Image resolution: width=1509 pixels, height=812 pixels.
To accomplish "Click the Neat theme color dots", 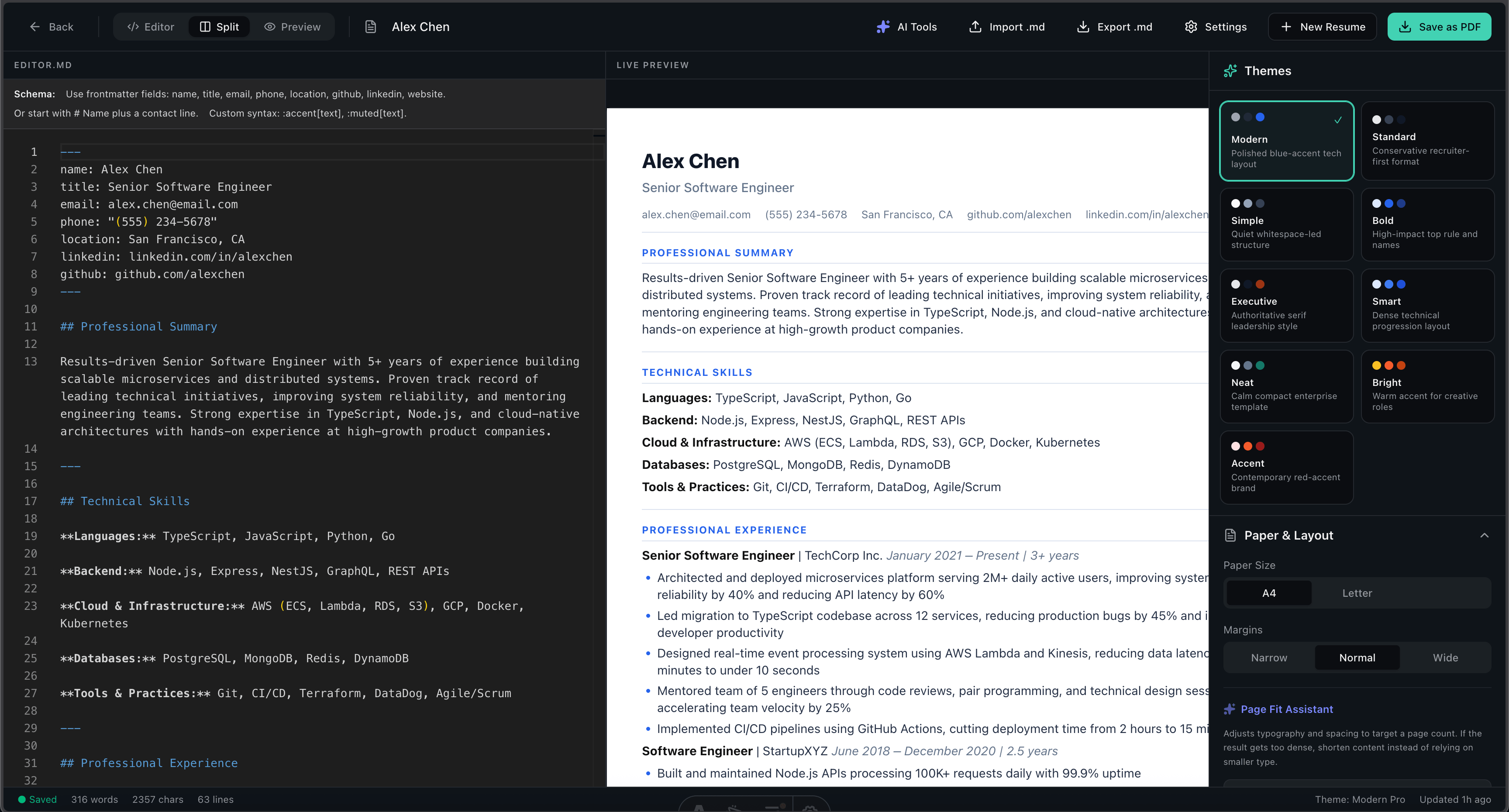I will point(1248,365).
